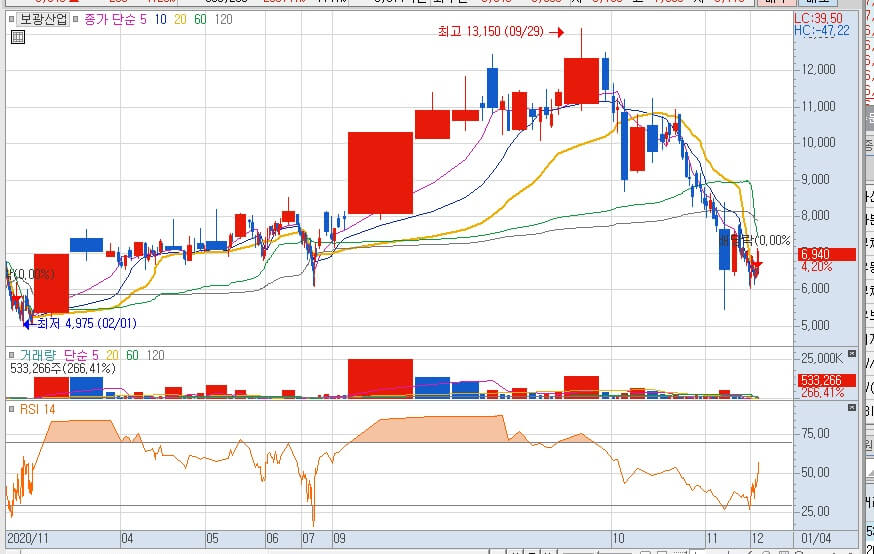Image resolution: width=874 pixels, height=554 pixels.
Task: Select the yellow 20 moving-average label in price pane
Action: (x=180, y=20)
